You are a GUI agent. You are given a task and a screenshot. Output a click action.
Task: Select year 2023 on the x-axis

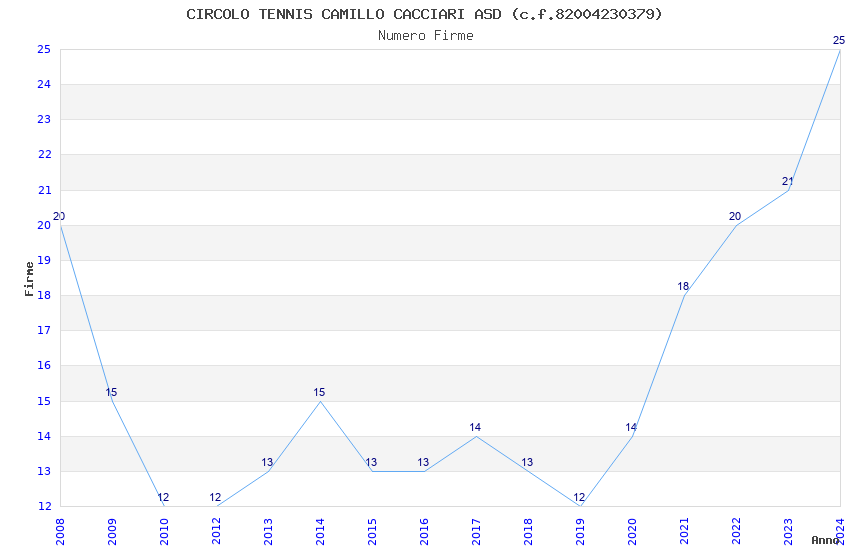point(789,531)
